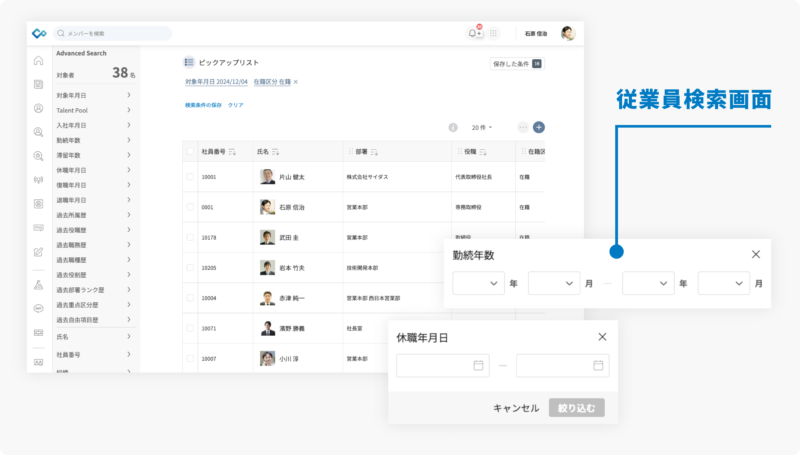Open the notification bell icon

473,33
